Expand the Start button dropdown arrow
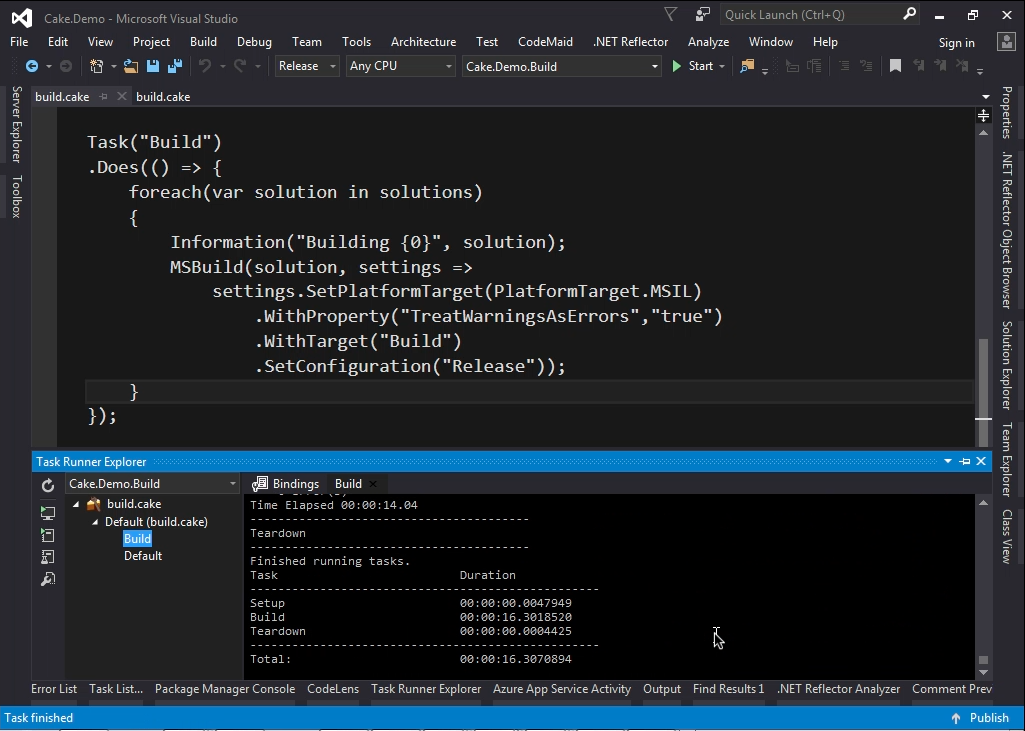 pyautogui.click(x=722, y=66)
